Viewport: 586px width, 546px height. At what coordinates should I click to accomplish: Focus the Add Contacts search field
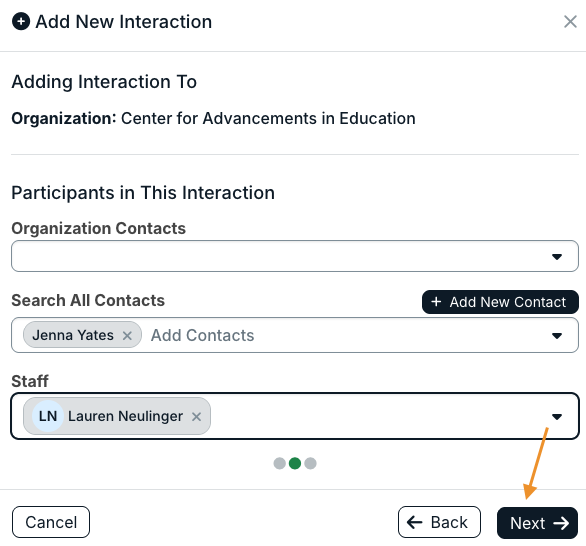coord(344,335)
